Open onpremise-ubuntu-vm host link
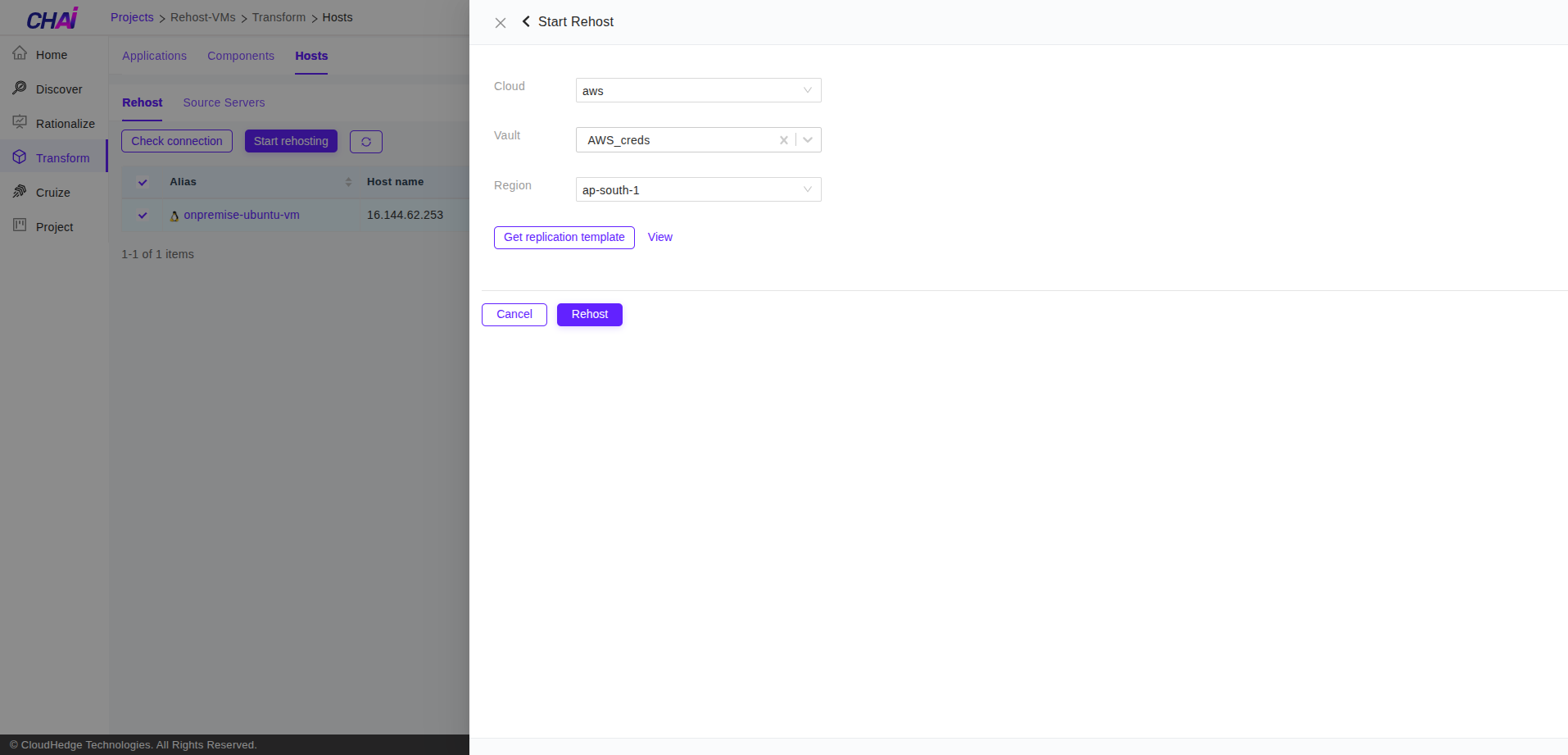 (x=242, y=215)
